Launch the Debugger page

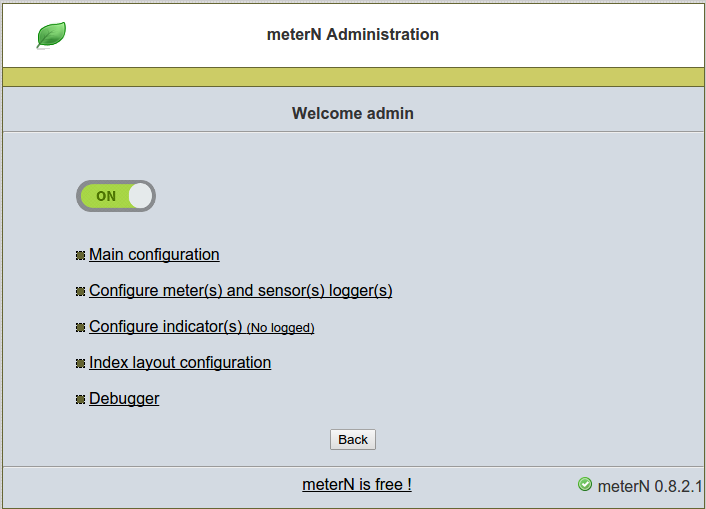(x=124, y=399)
